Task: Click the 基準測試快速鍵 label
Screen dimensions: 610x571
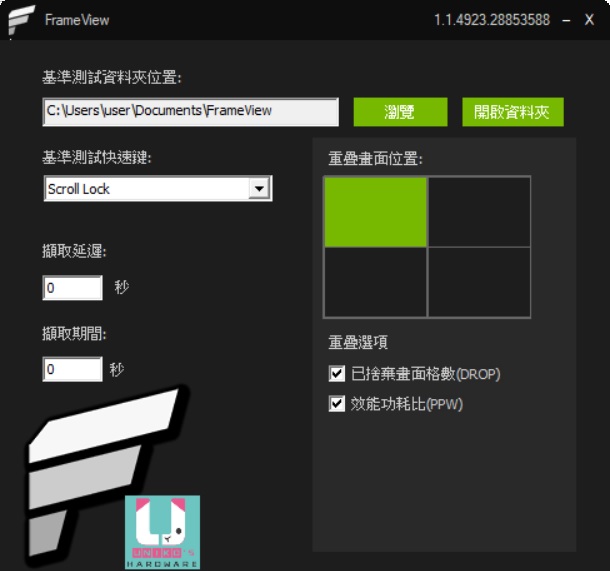Action: point(96,158)
